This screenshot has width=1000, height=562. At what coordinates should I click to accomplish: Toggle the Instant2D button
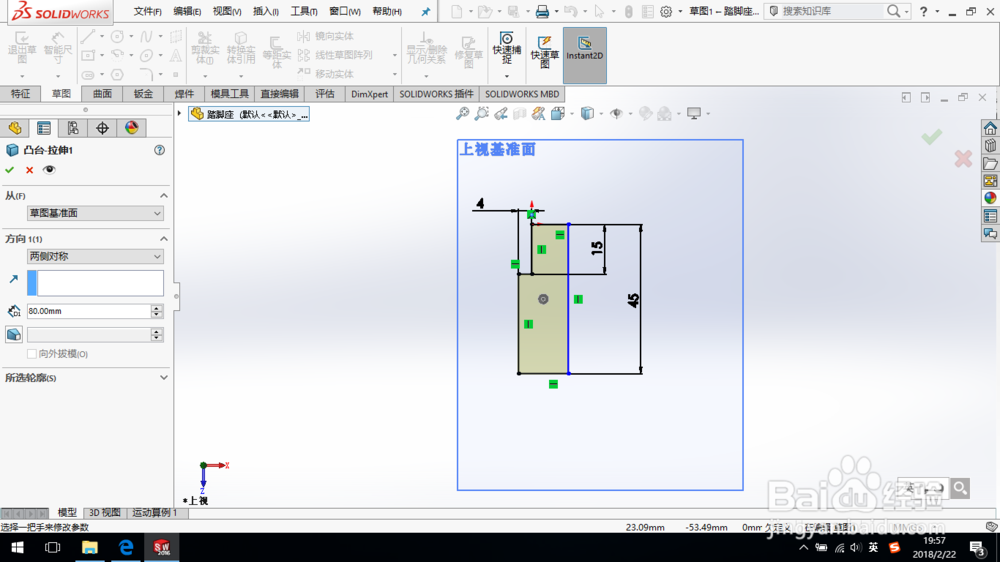pos(584,55)
